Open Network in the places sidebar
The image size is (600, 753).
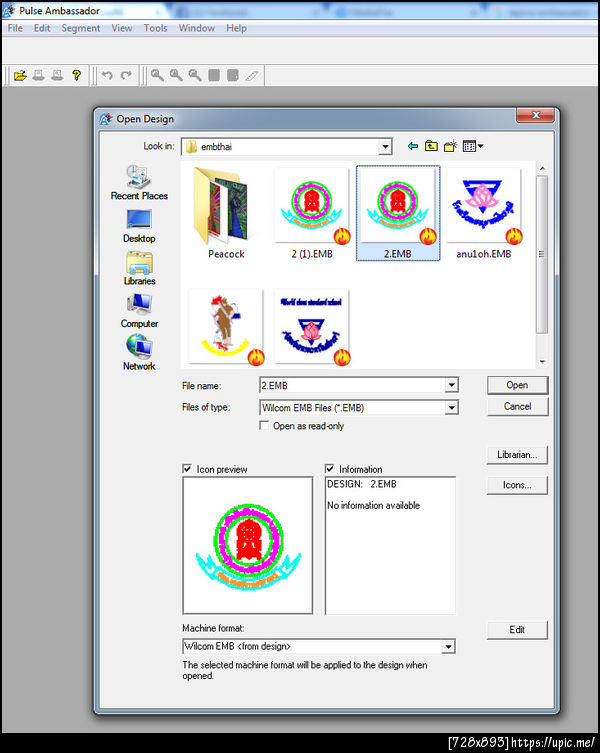tap(139, 353)
